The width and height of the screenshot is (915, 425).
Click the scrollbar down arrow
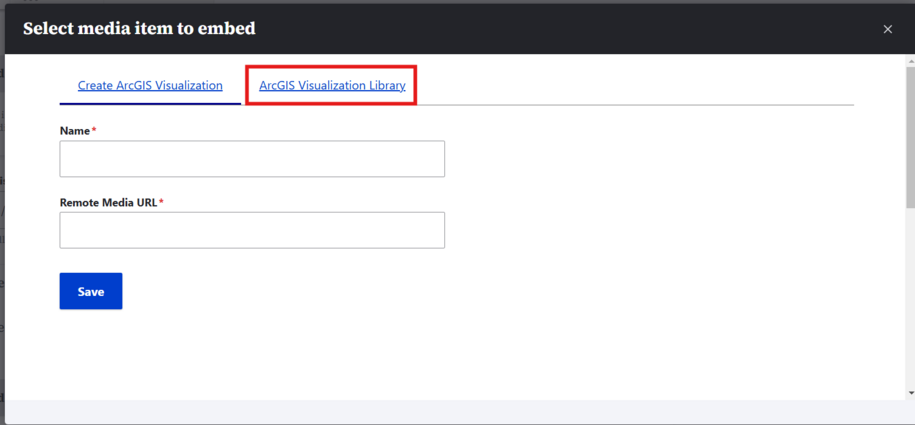(910, 393)
